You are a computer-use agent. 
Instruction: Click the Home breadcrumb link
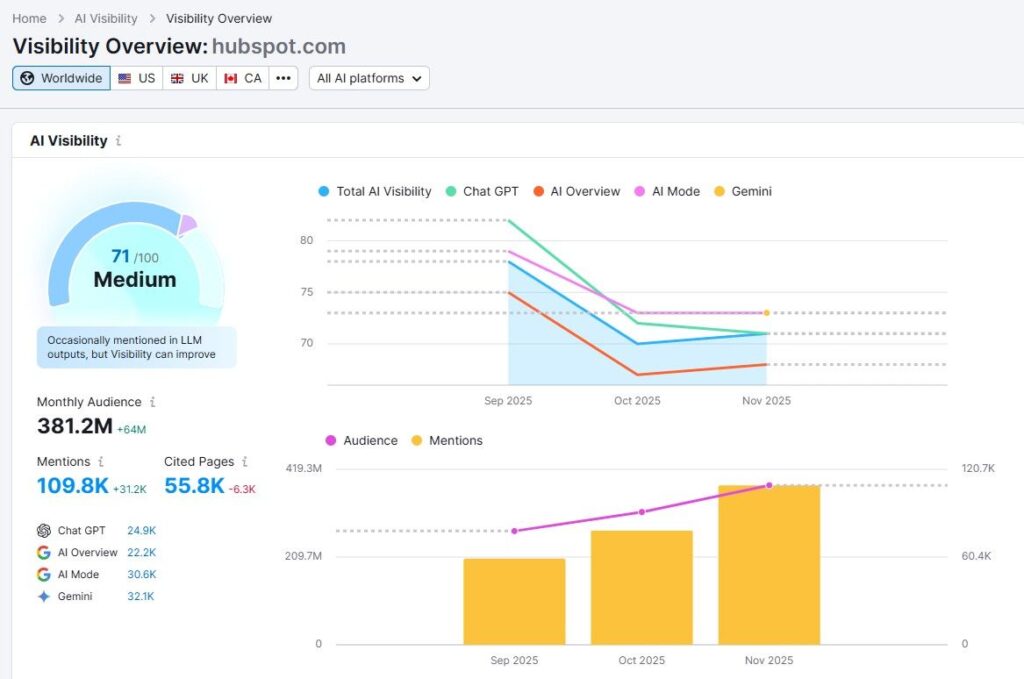pyautogui.click(x=29, y=18)
